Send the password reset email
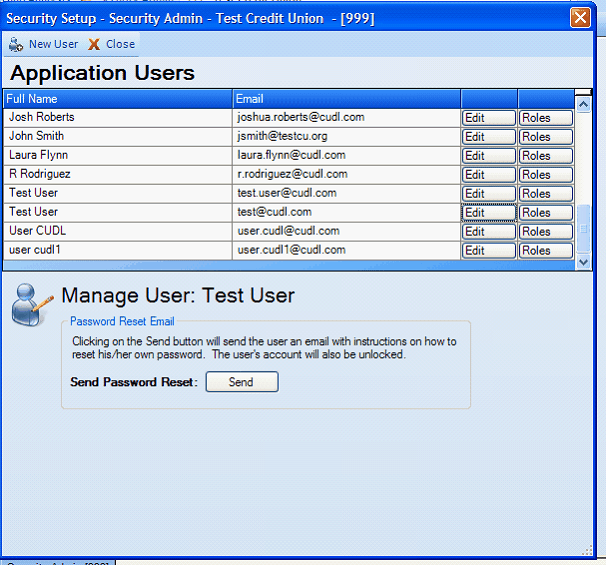Viewport: 607px width, 566px height. [242, 382]
